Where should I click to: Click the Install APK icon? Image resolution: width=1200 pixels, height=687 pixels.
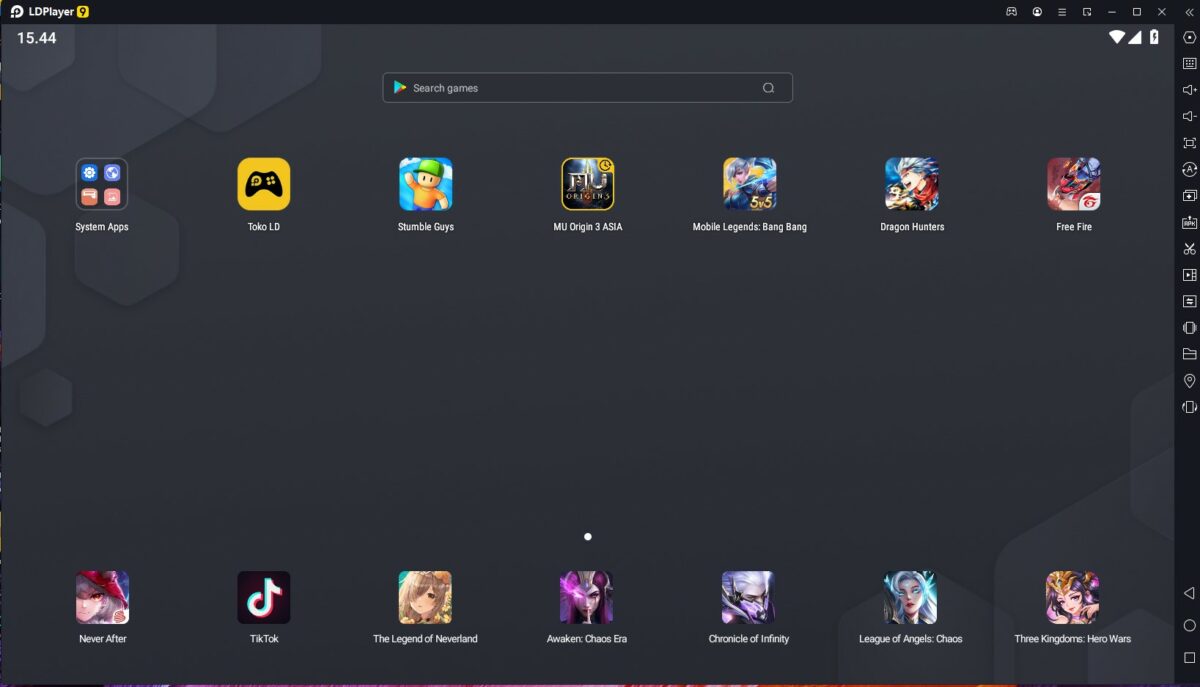pos(1189,222)
